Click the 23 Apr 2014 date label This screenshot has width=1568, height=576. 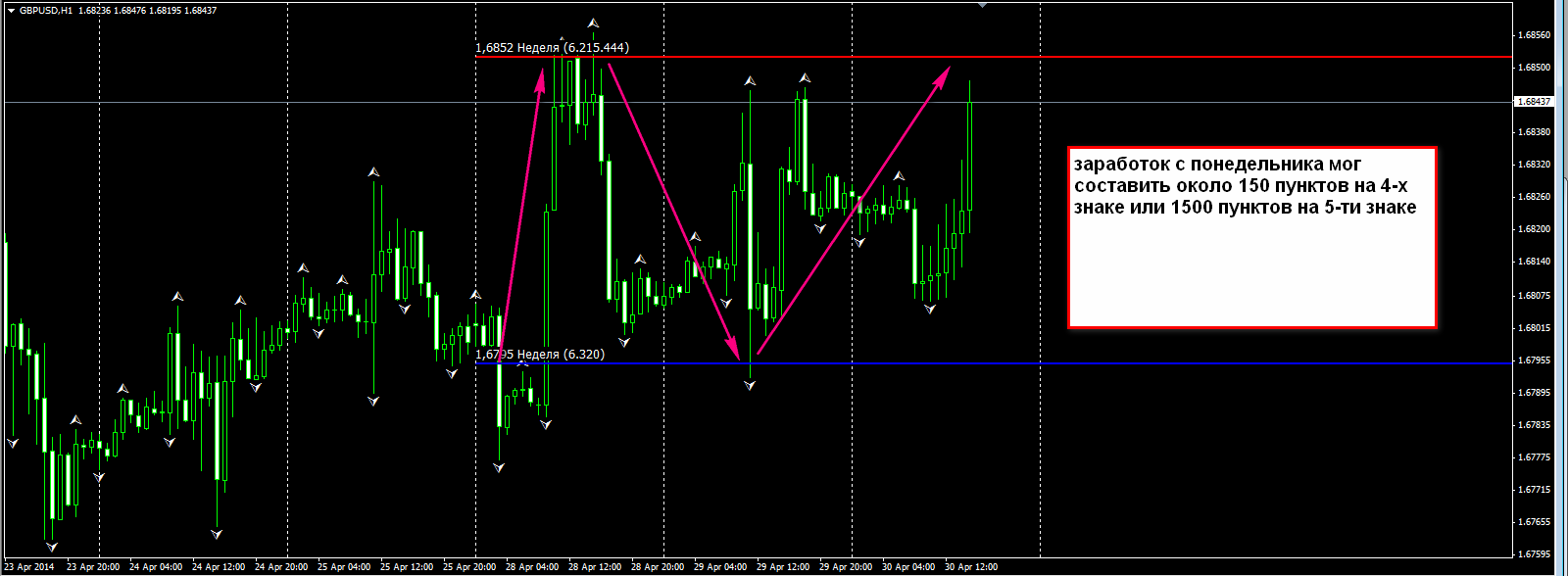click(x=29, y=567)
